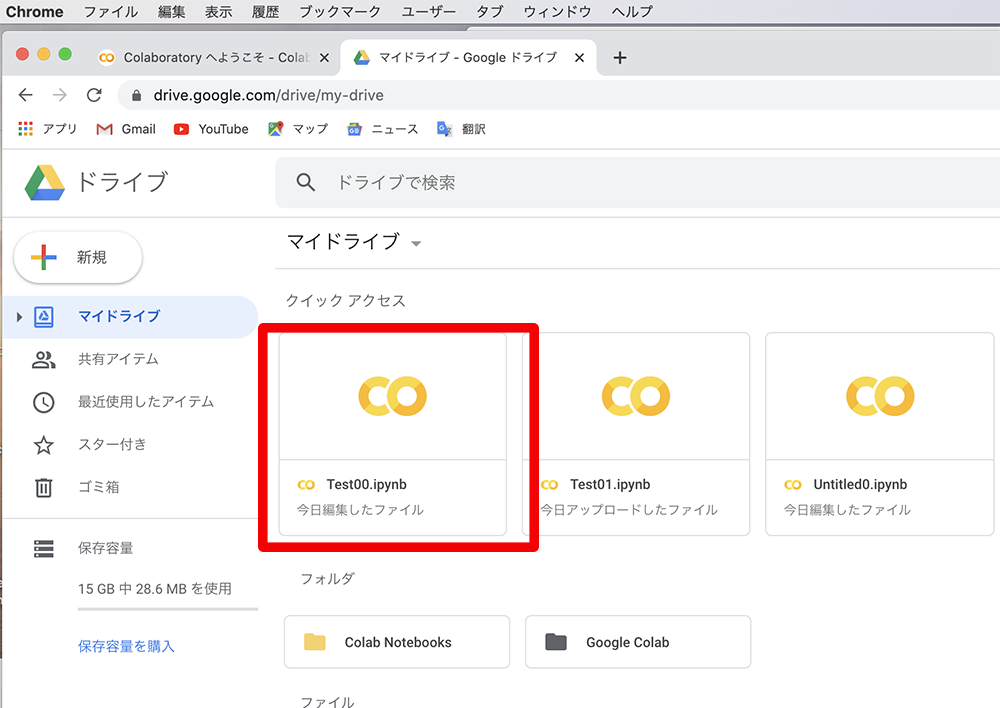This screenshot has height=708, width=1000.
Task: Click the search magnifier in Drive search bar
Action: pos(306,183)
